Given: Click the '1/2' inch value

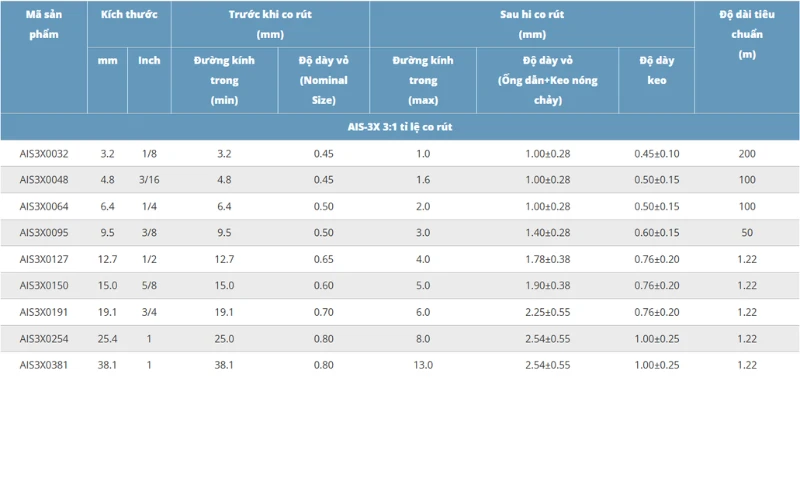Looking at the screenshot, I should point(149,259).
